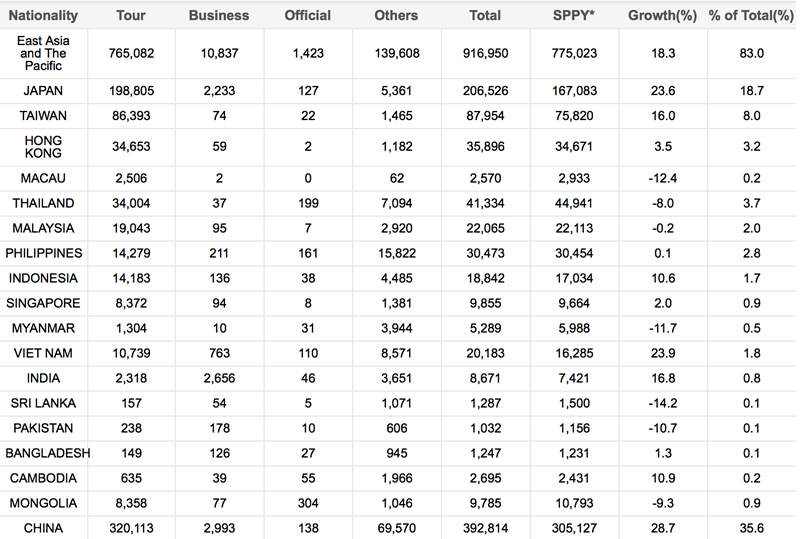Click the SRI LANKA row label

[x=43, y=403]
